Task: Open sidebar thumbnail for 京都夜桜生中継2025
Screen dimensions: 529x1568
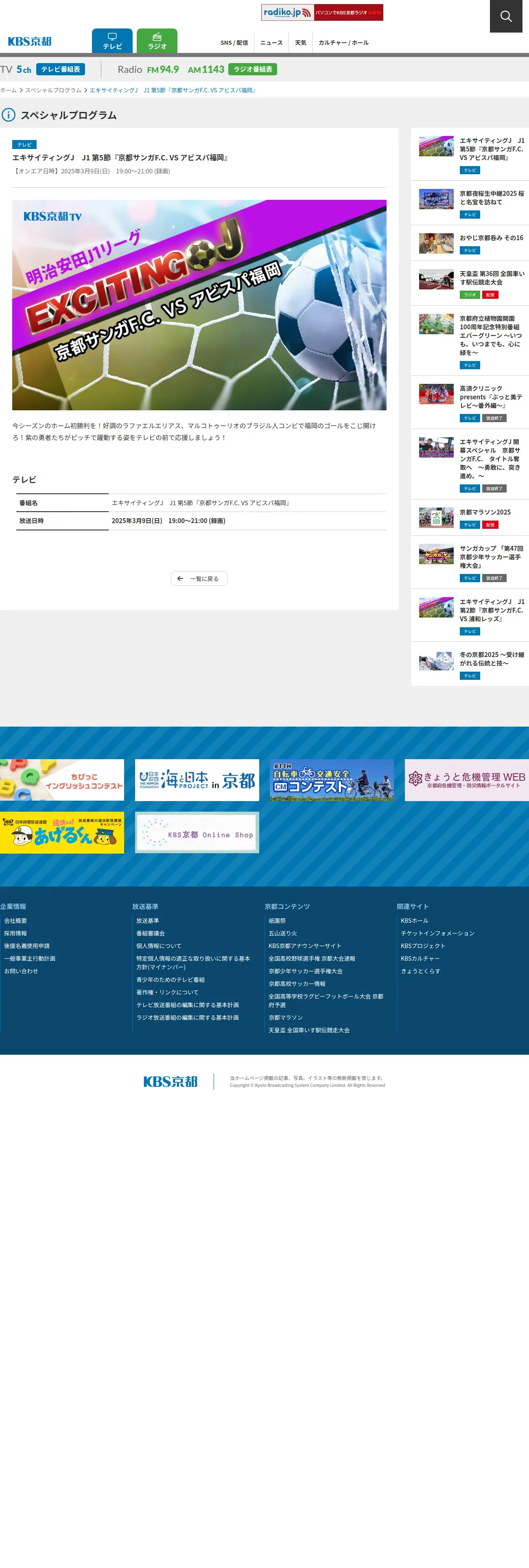Action: [x=436, y=199]
